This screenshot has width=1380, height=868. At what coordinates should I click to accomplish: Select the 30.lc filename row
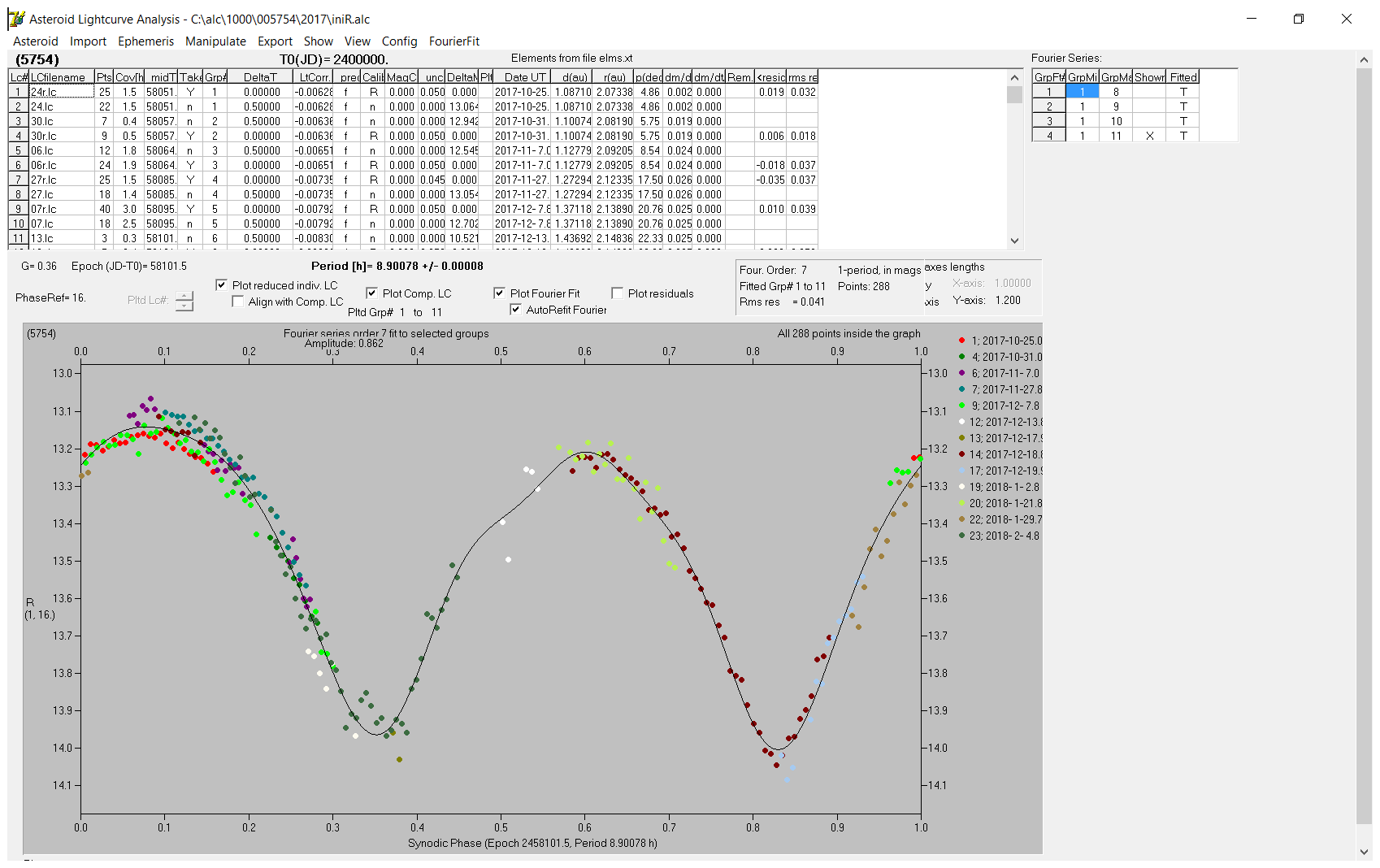[x=62, y=121]
